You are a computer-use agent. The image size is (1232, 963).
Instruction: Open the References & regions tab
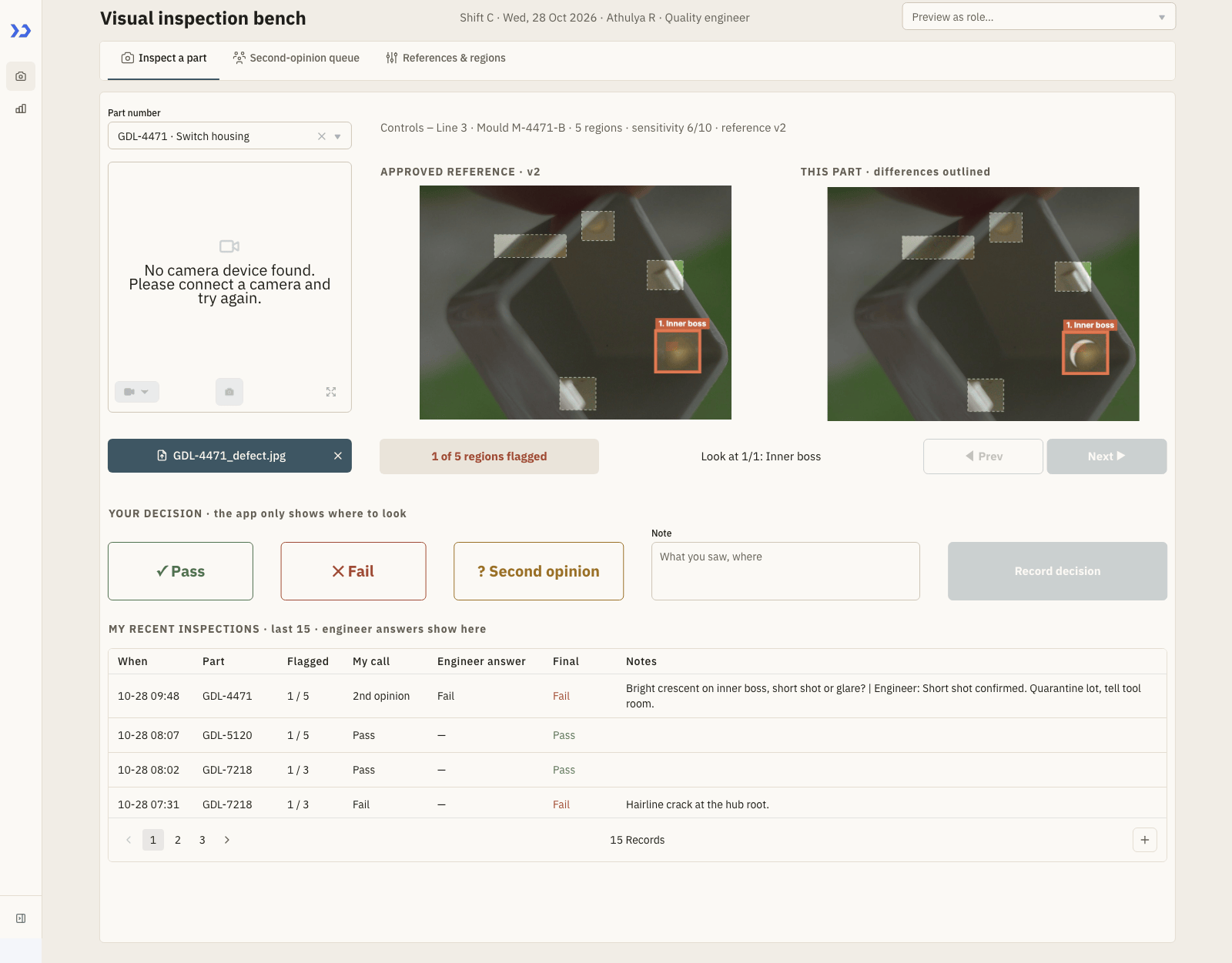coord(446,59)
